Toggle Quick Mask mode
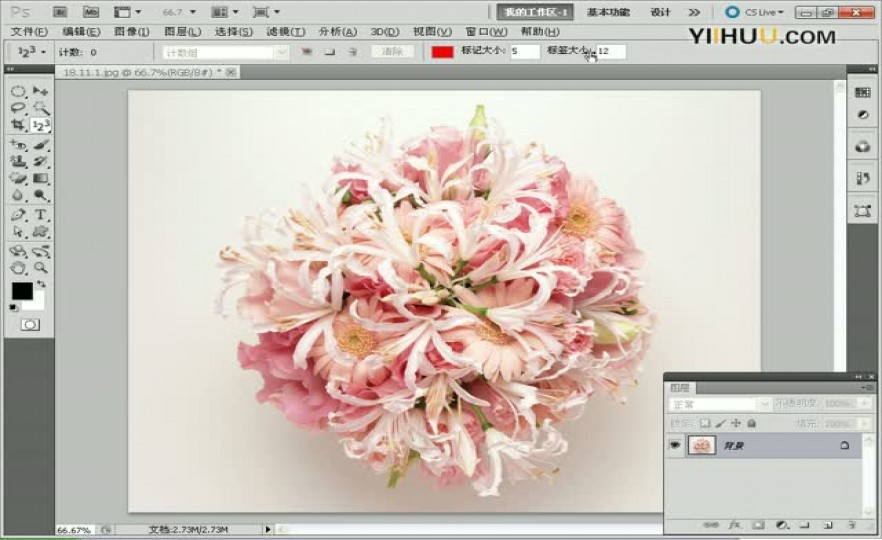This screenshot has height=540, width=882. click(30, 325)
